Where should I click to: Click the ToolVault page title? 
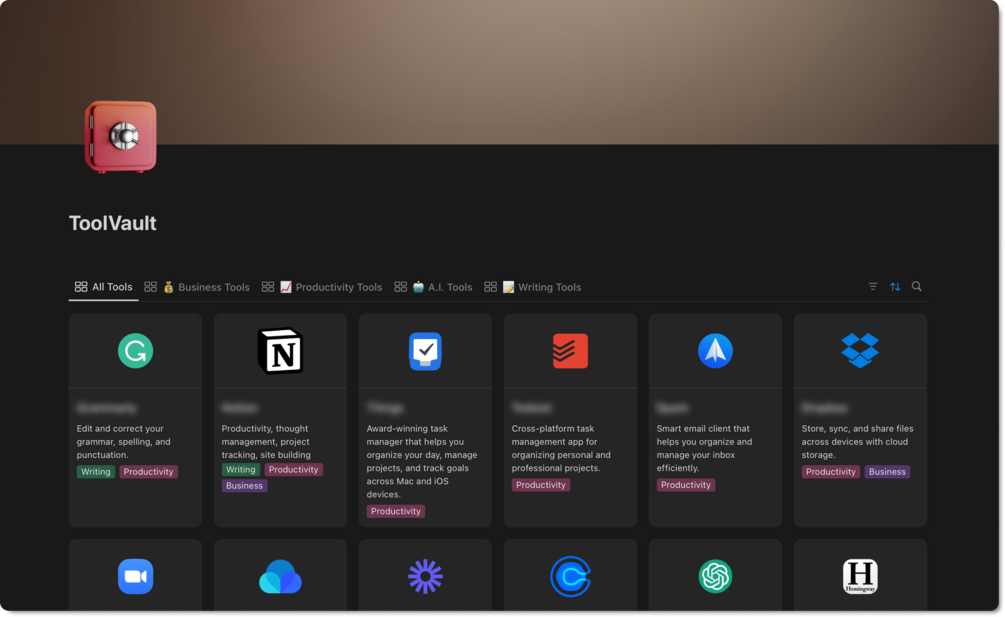[113, 223]
